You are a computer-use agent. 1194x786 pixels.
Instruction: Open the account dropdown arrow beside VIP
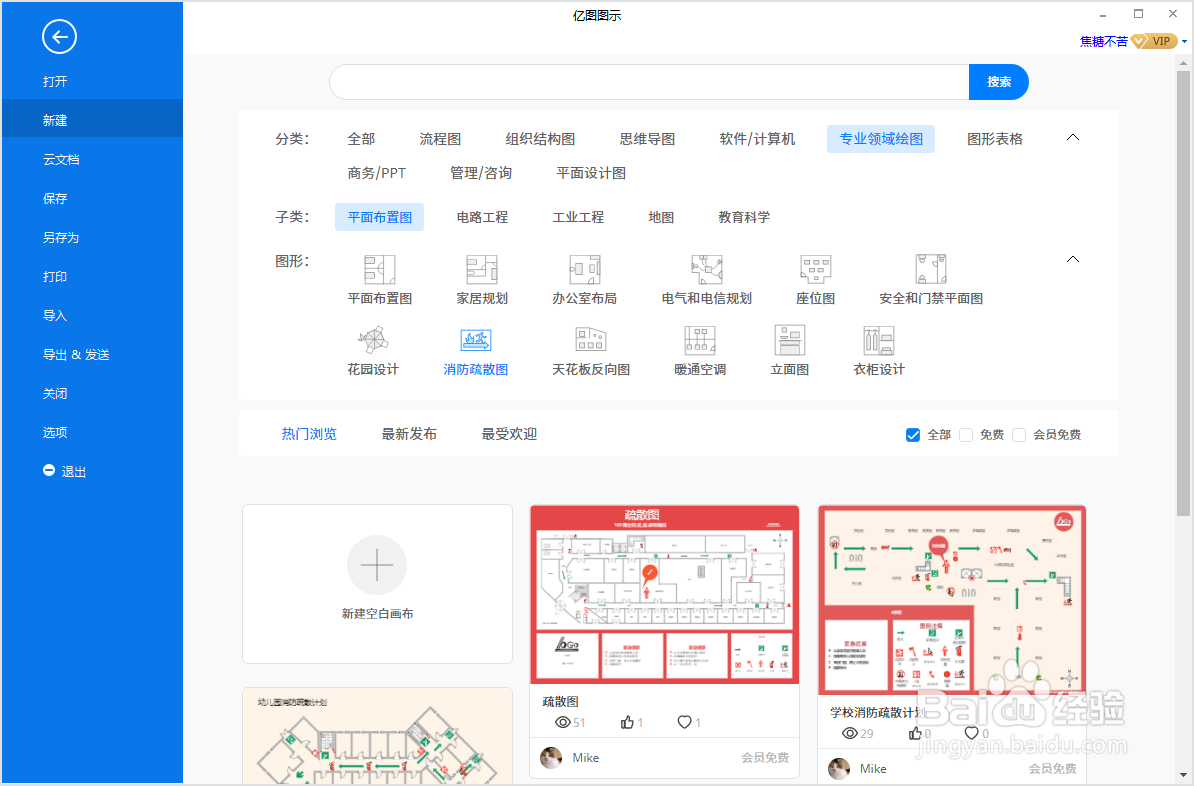click(1184, 42)
